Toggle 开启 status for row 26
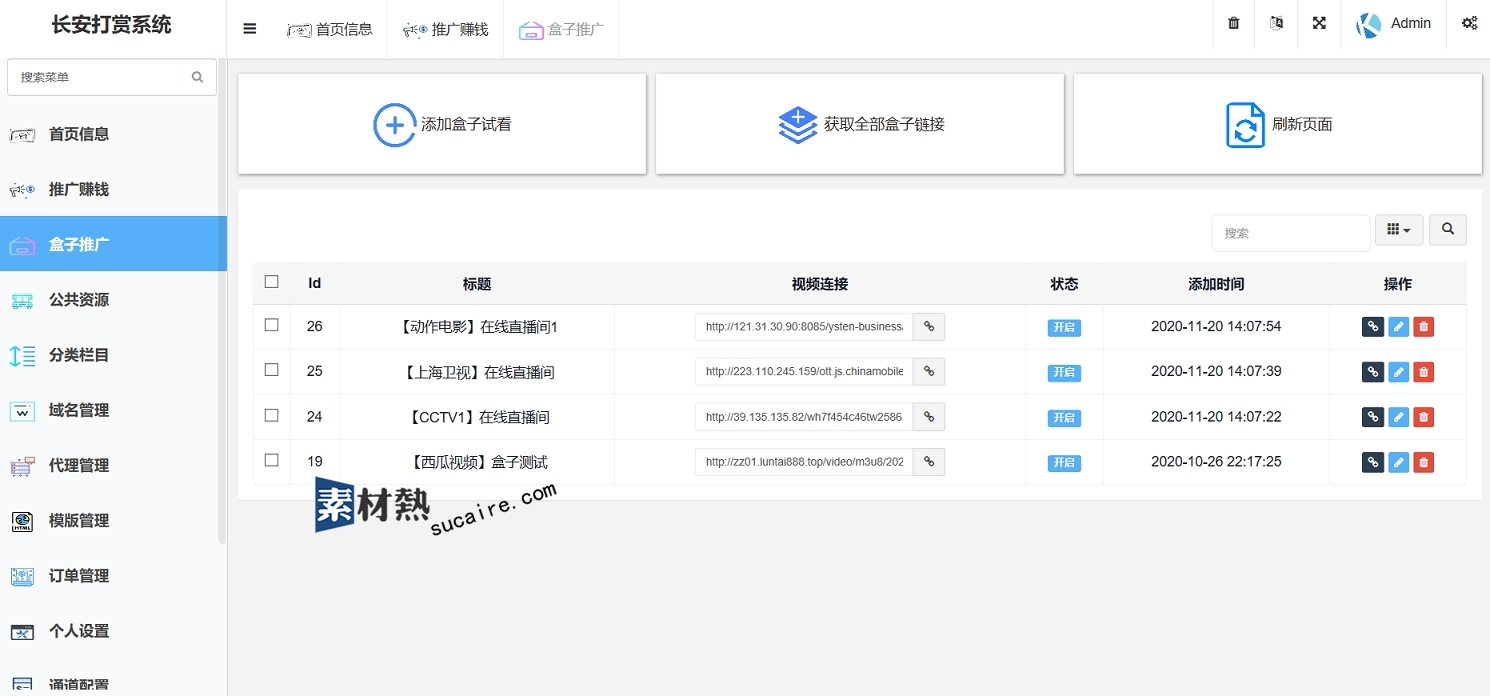 pyautogui.click(x=1064, y=327)
